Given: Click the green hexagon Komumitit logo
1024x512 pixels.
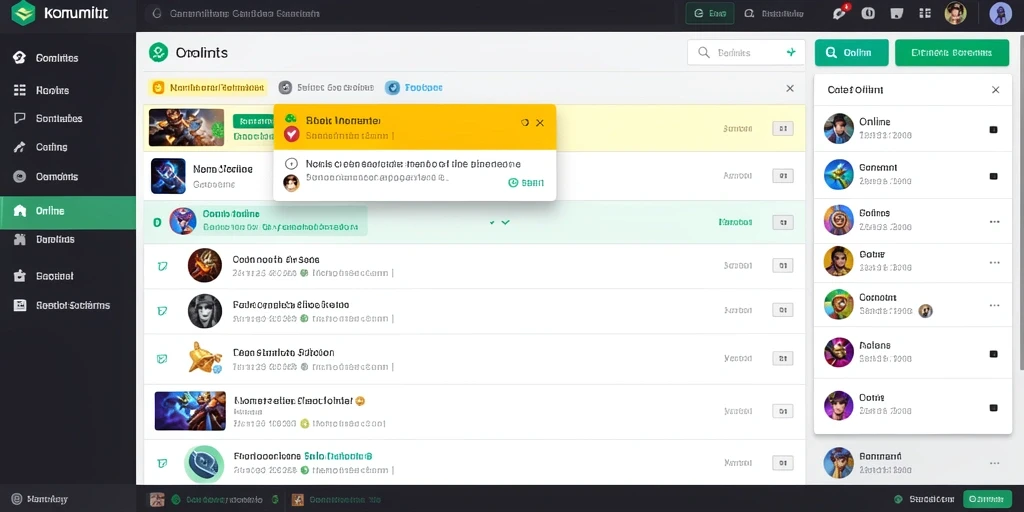Looking at the screenshot, I should click(x=24, y=13).
